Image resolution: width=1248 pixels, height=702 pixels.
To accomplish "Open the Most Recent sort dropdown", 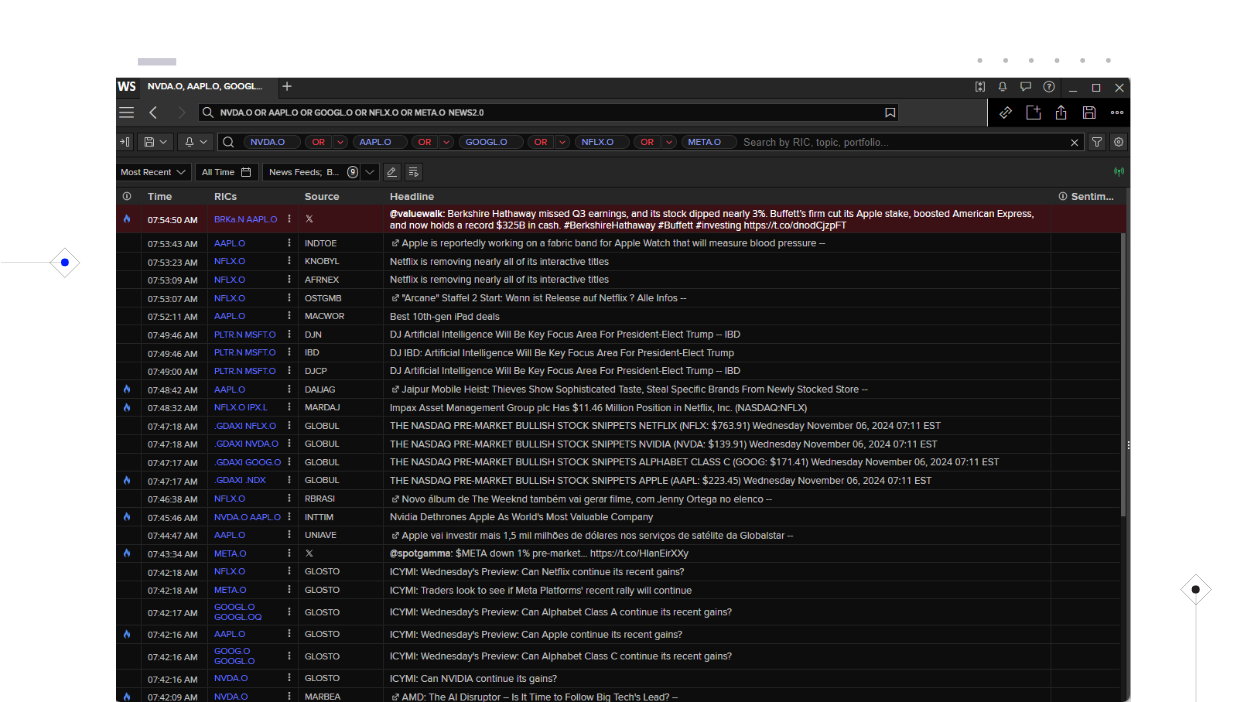I will click(x=153, y=172).
